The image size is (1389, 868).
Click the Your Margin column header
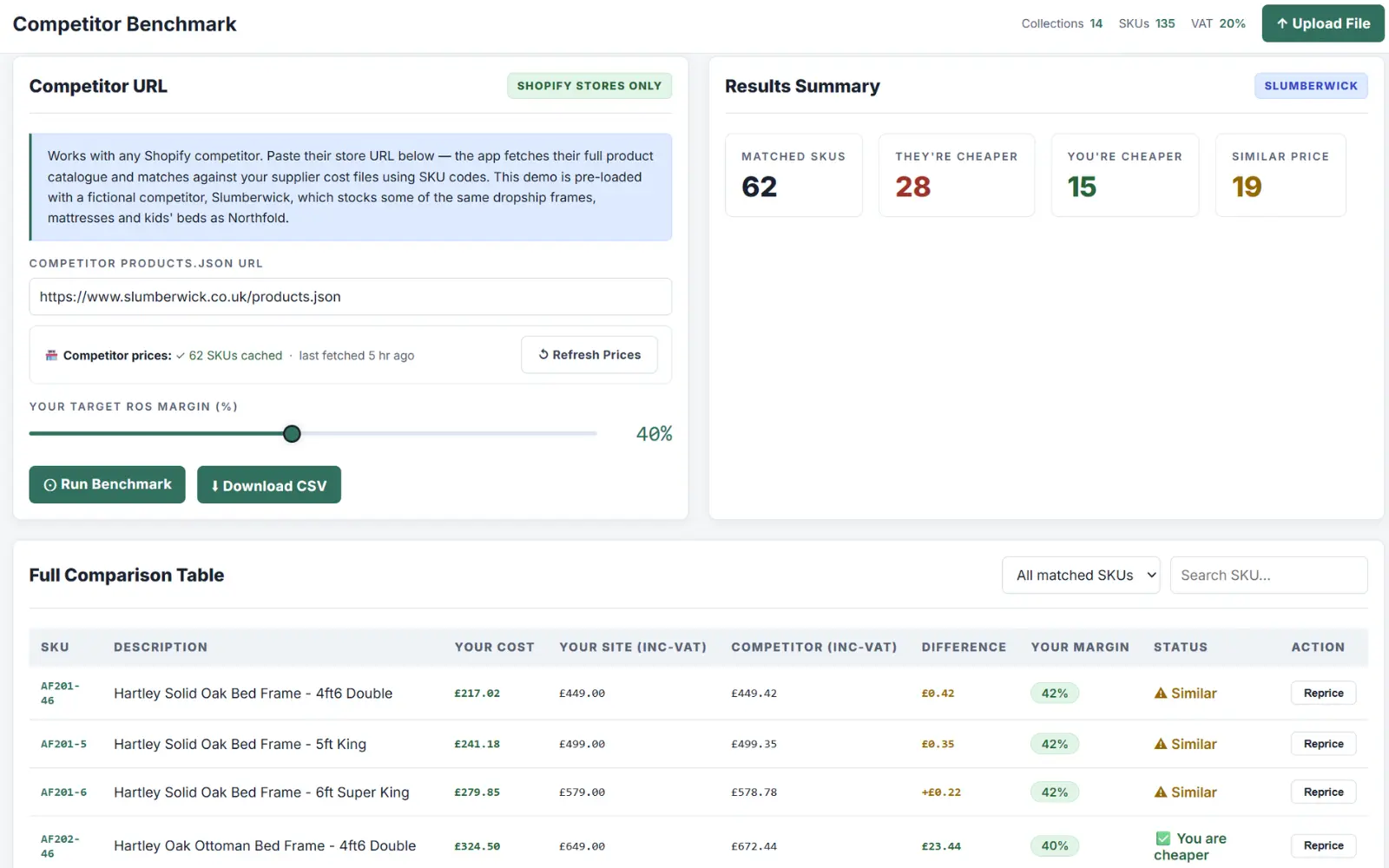1080,648
